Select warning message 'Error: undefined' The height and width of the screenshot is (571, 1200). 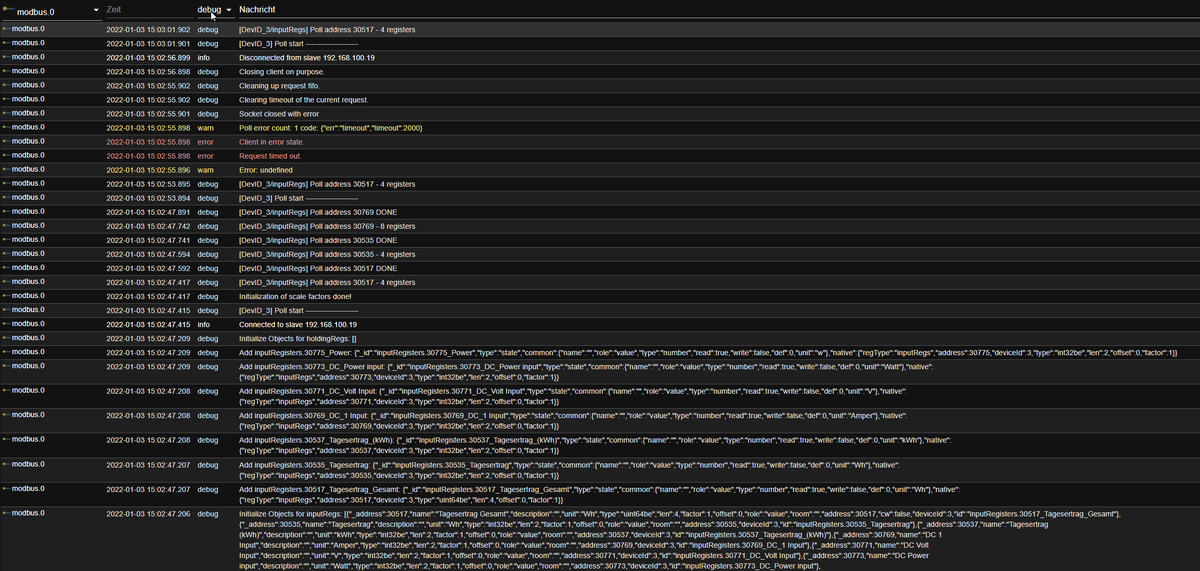266,170
